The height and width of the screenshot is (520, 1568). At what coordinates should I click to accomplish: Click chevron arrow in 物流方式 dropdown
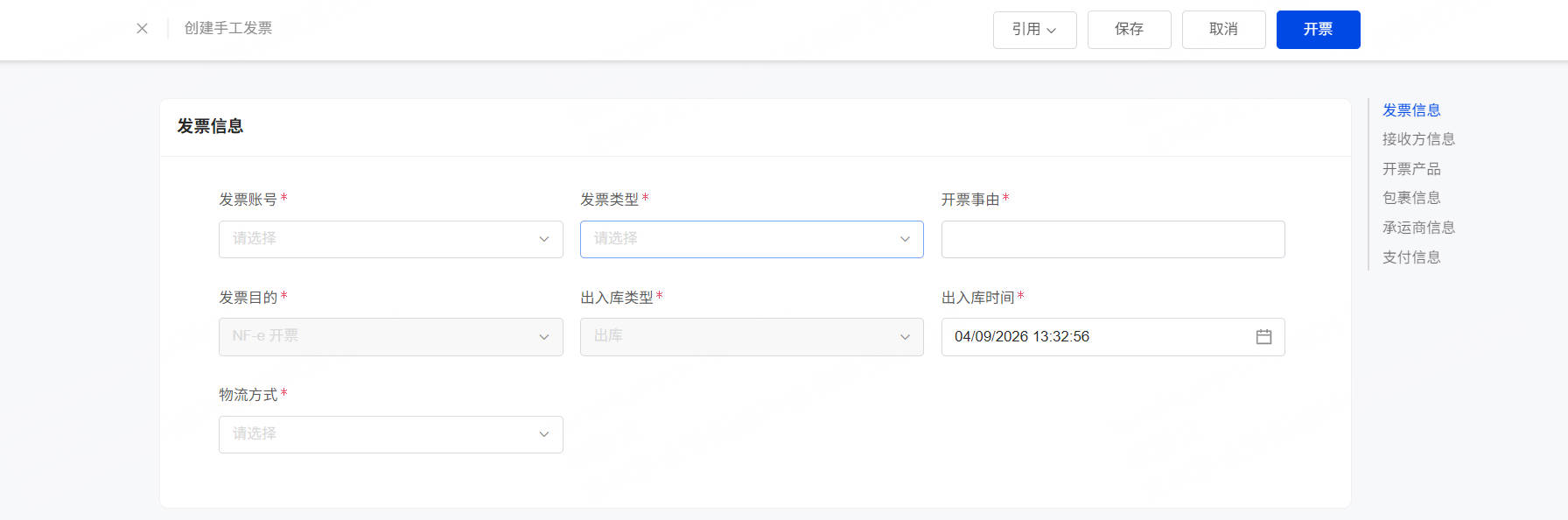(544, 434)
